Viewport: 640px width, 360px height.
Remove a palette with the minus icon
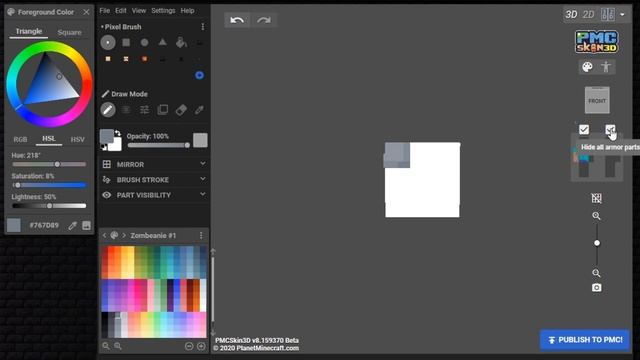[189, 346]
